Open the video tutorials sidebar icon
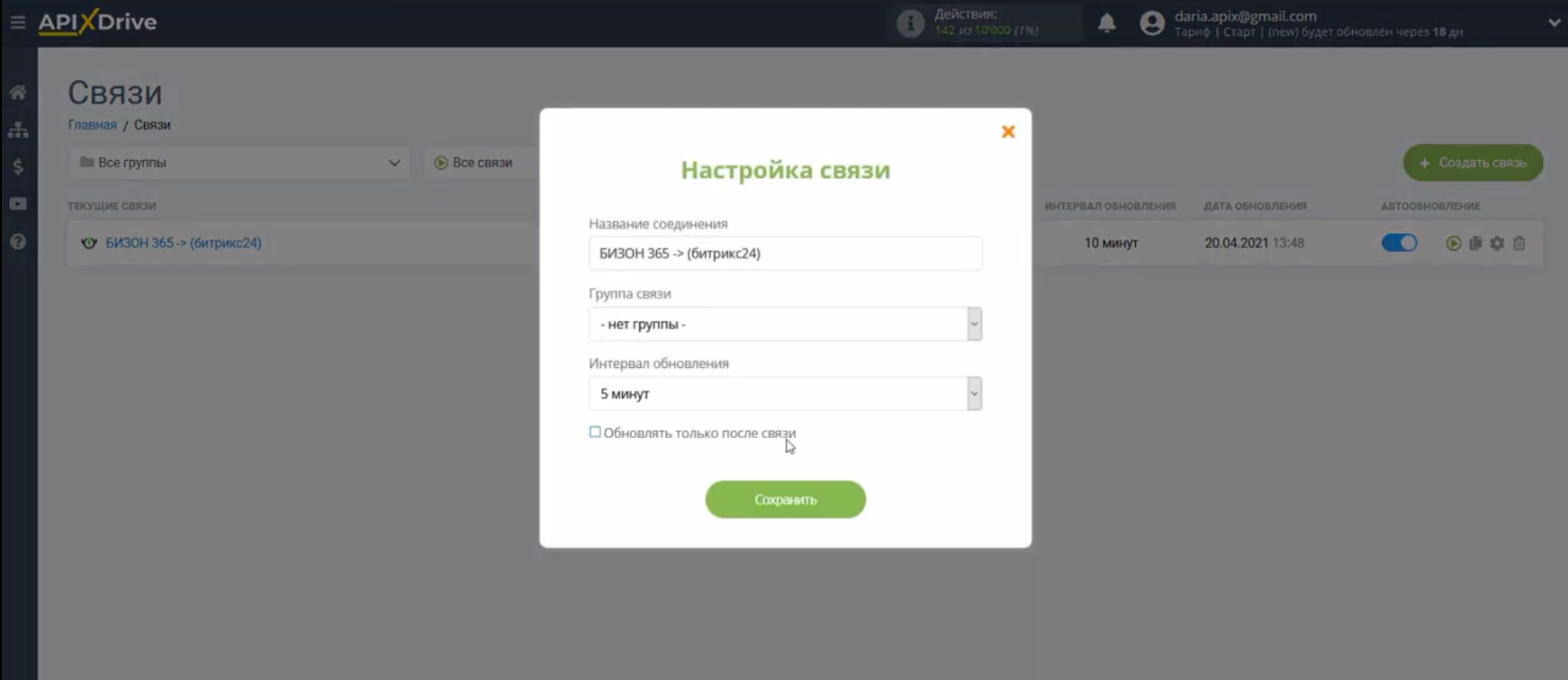Viewport: 1568px width, 680px height. [18, 204]
